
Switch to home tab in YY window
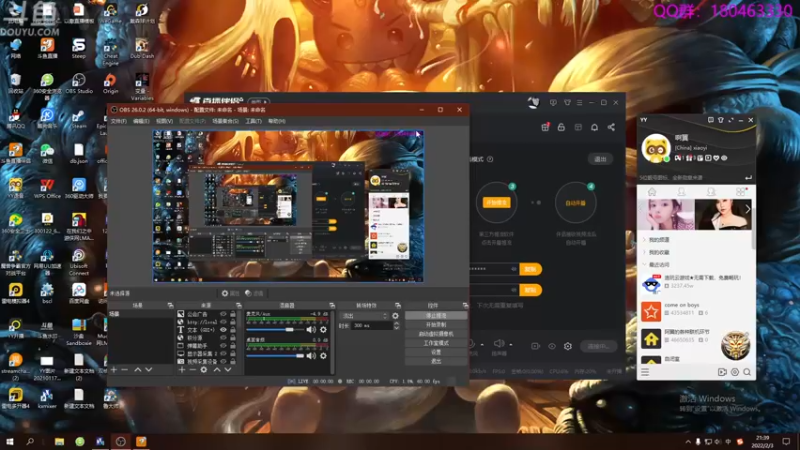point(652,192)
